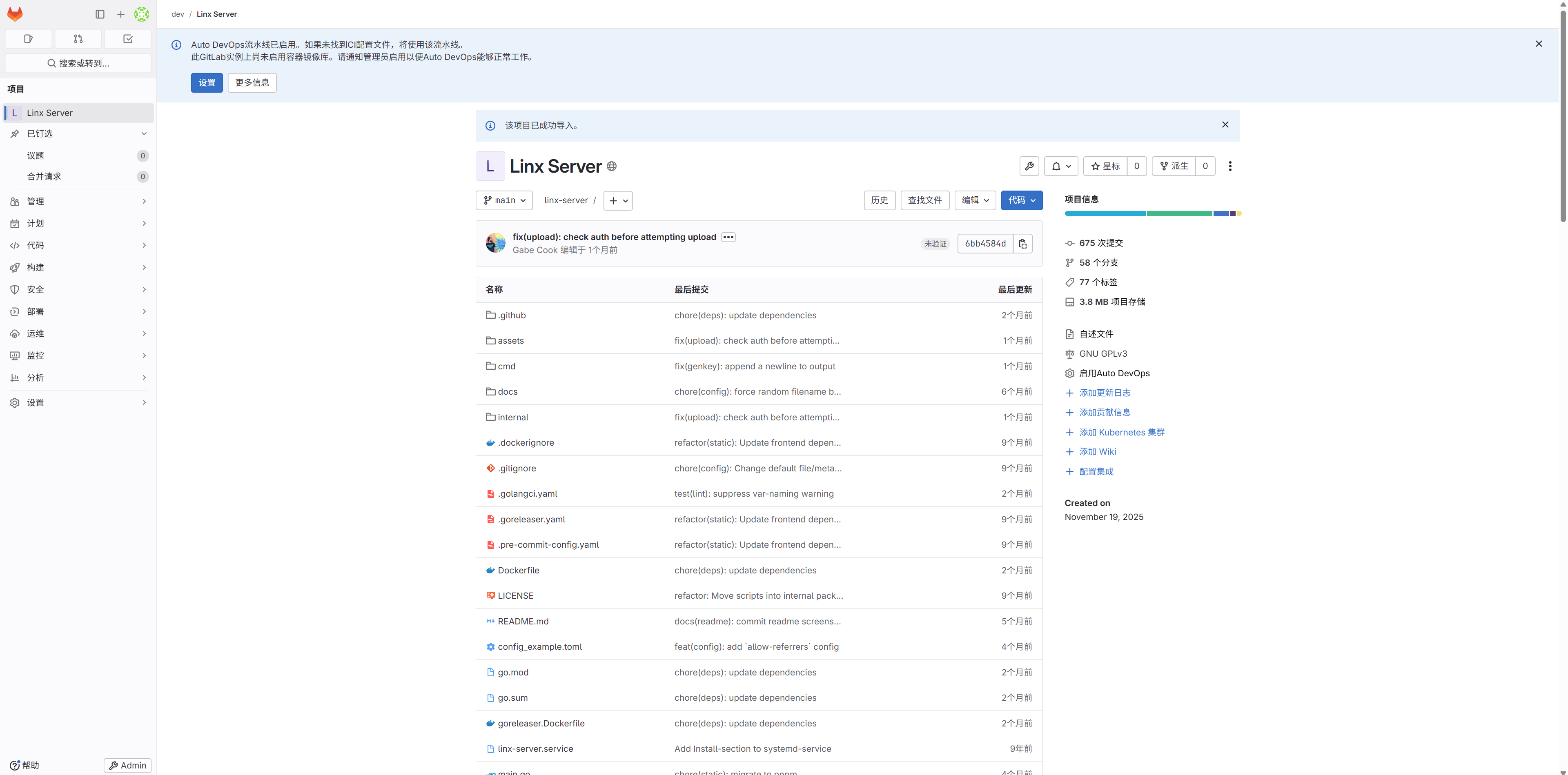
Task: Expand the 部署 sidebar section
Action: pyautogui.click(x=78, y=311)
